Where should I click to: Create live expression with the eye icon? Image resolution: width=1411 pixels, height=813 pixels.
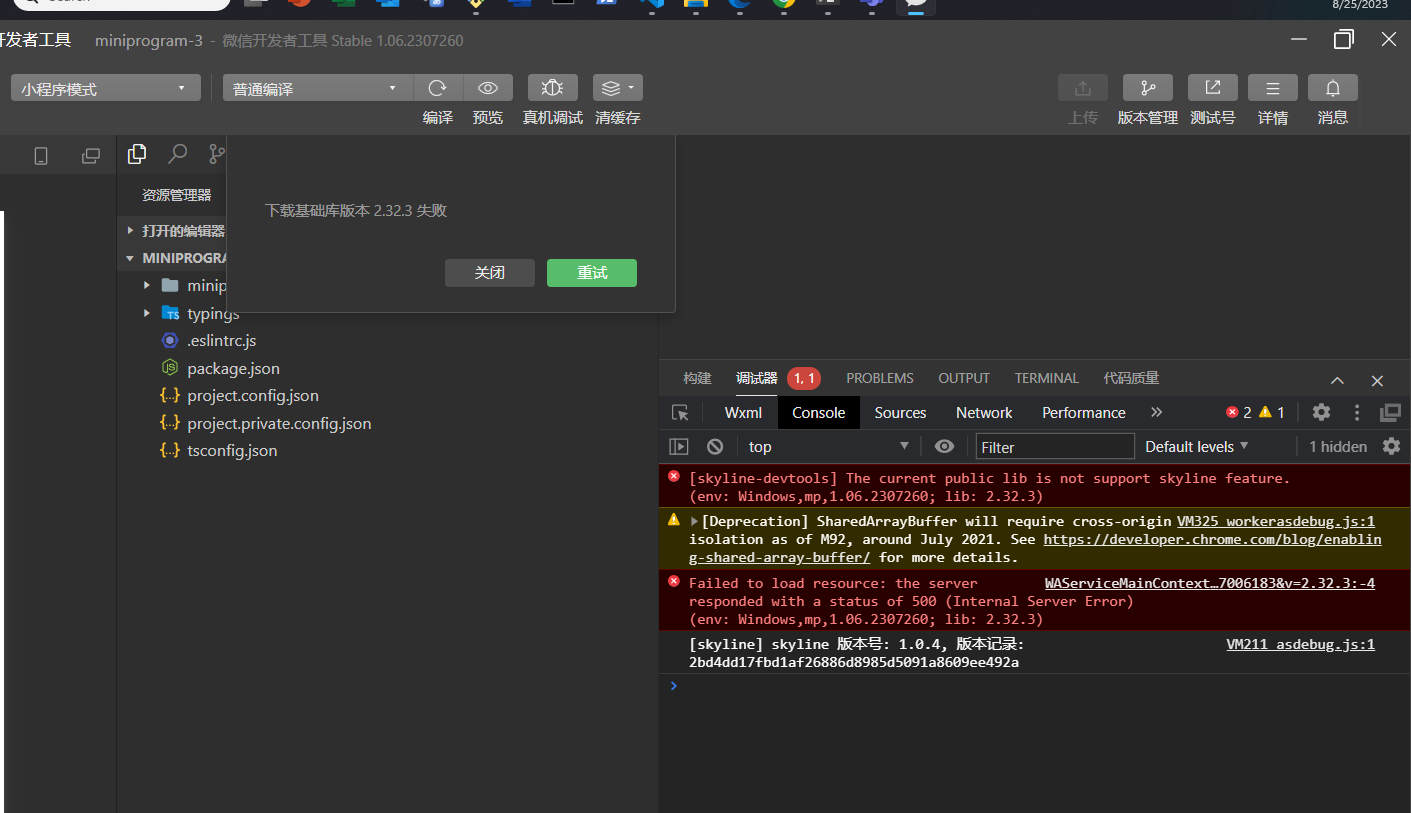(x=944, y=446)
